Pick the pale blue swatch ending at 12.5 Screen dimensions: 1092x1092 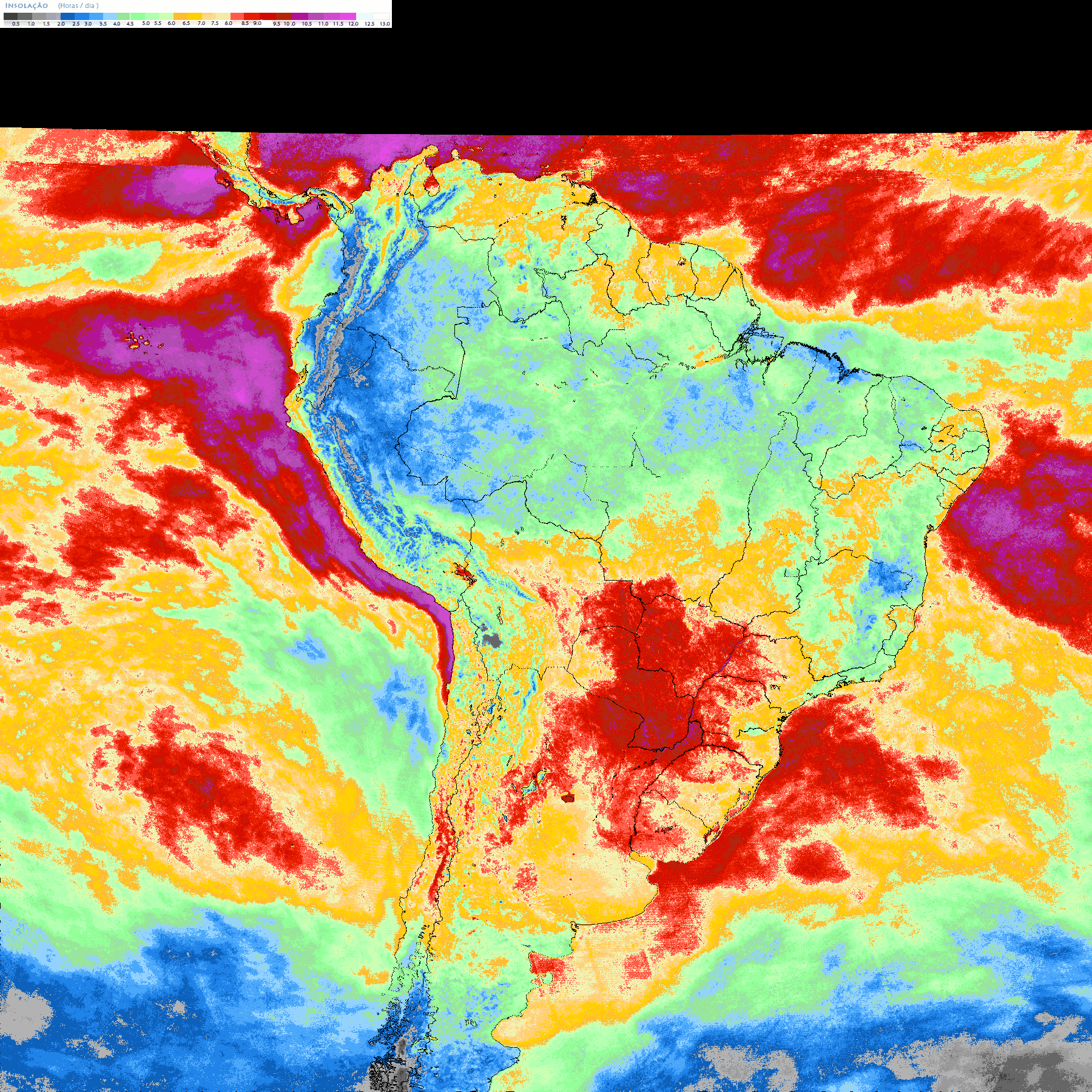[364, 16]
